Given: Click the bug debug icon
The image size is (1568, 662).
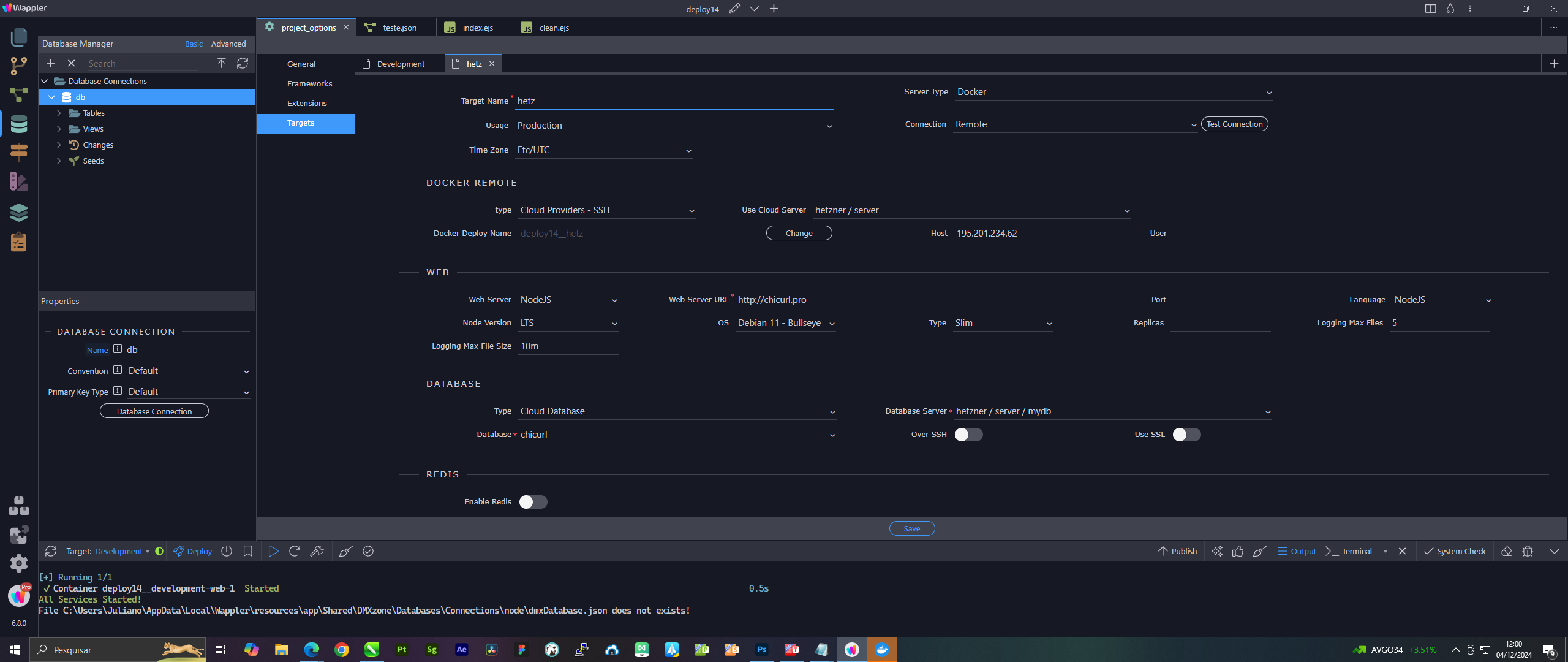Looking at the screenshot, I should (1528, 551).
